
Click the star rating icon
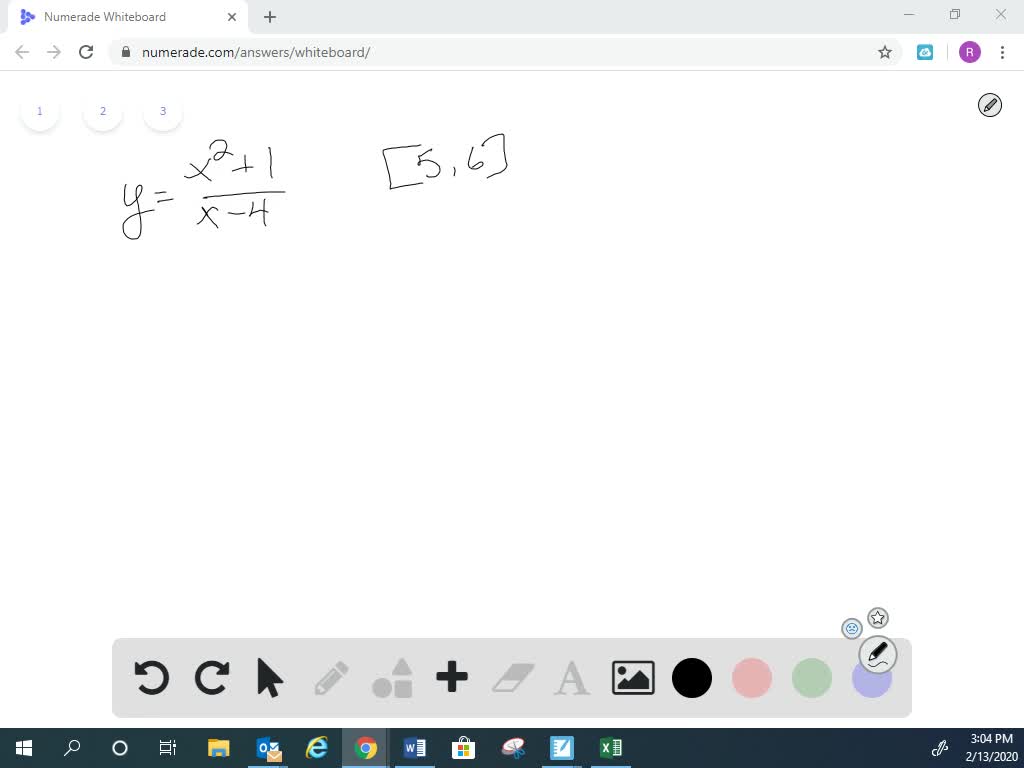point(878,617)
